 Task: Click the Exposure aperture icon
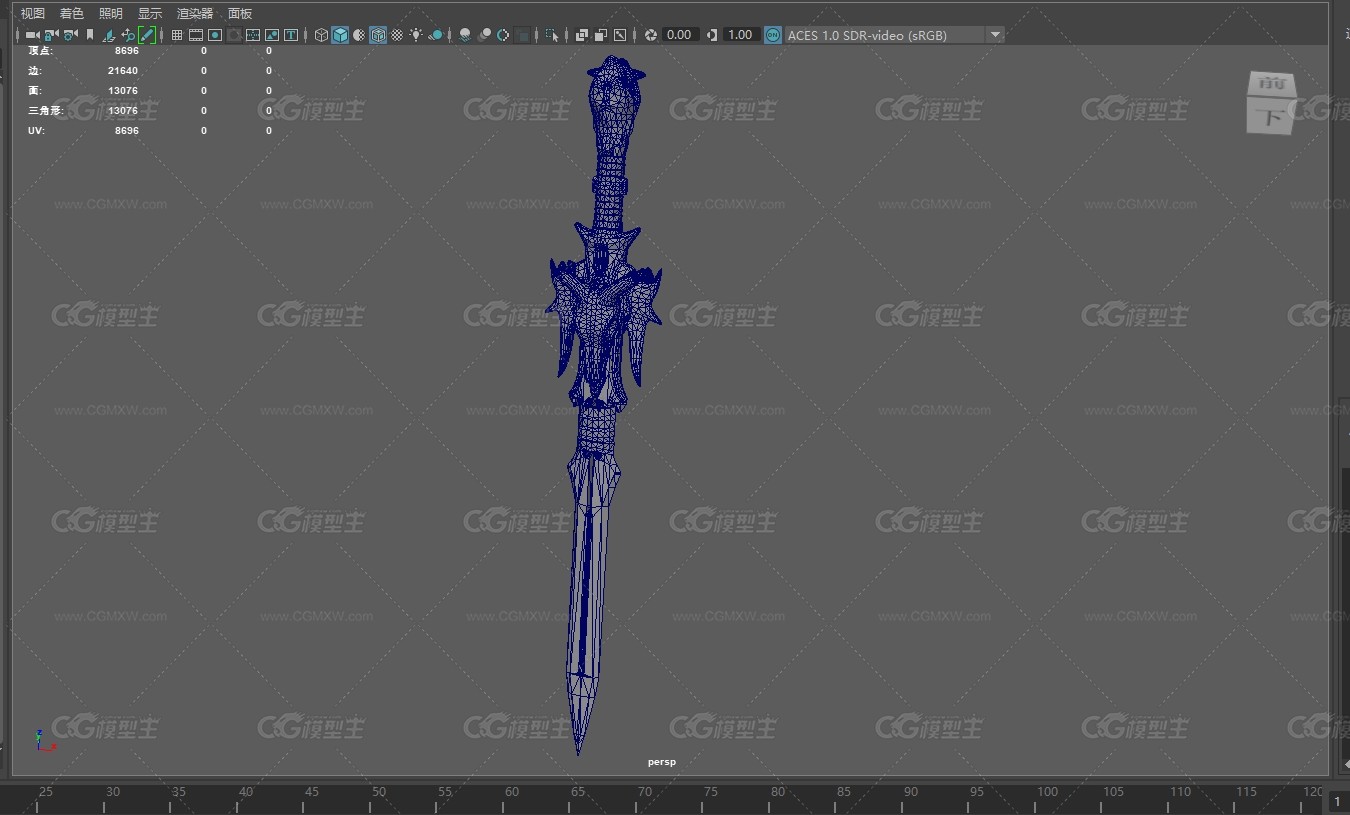(651, 35)
